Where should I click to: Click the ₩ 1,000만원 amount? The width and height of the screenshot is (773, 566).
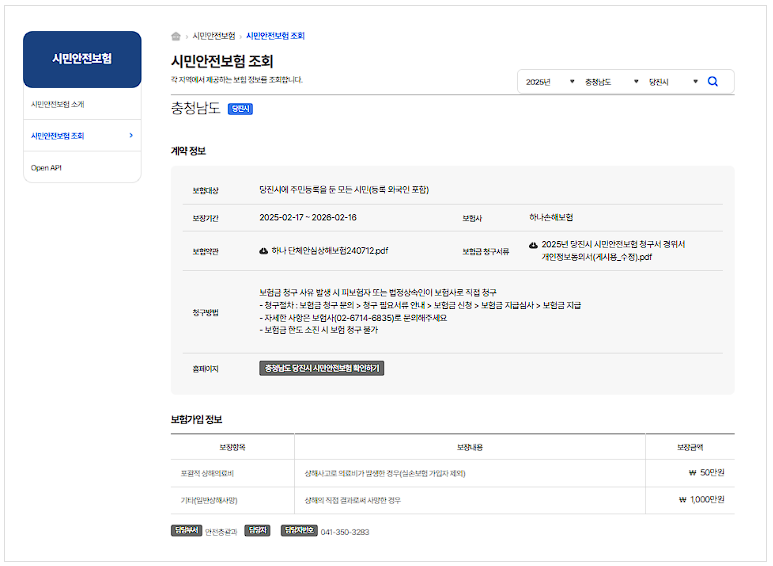(x=702, y=500)
